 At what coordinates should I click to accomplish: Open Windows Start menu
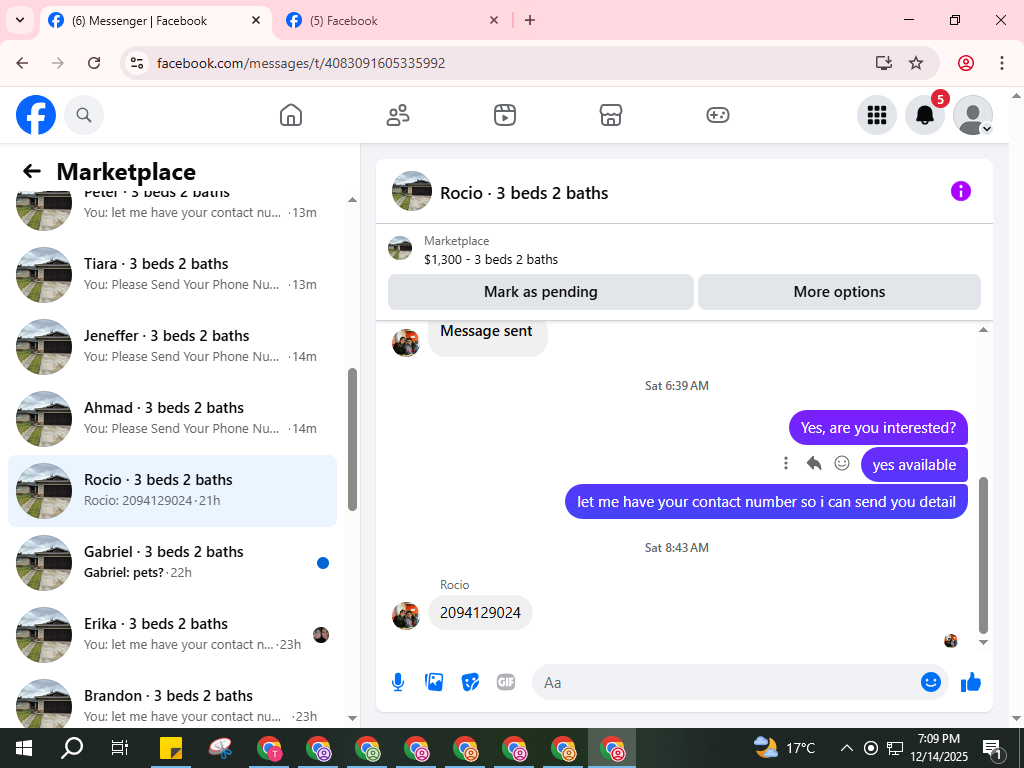(24, 748)
